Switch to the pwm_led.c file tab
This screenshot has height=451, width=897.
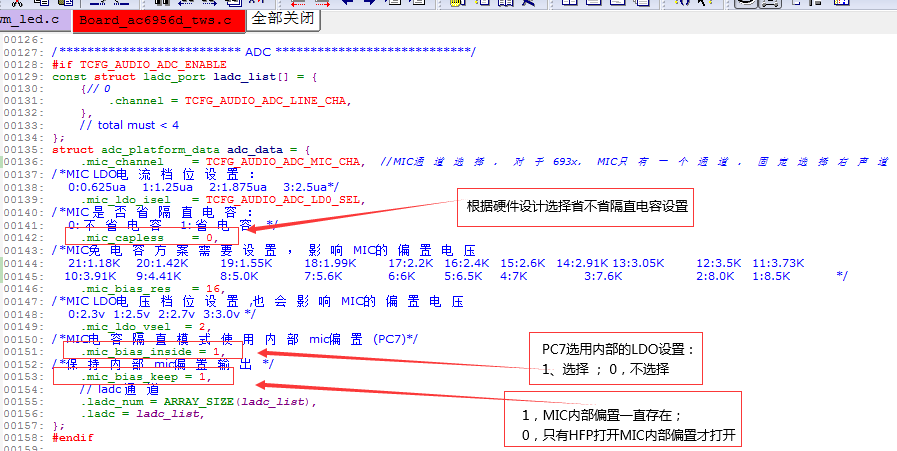click(35, 21)
